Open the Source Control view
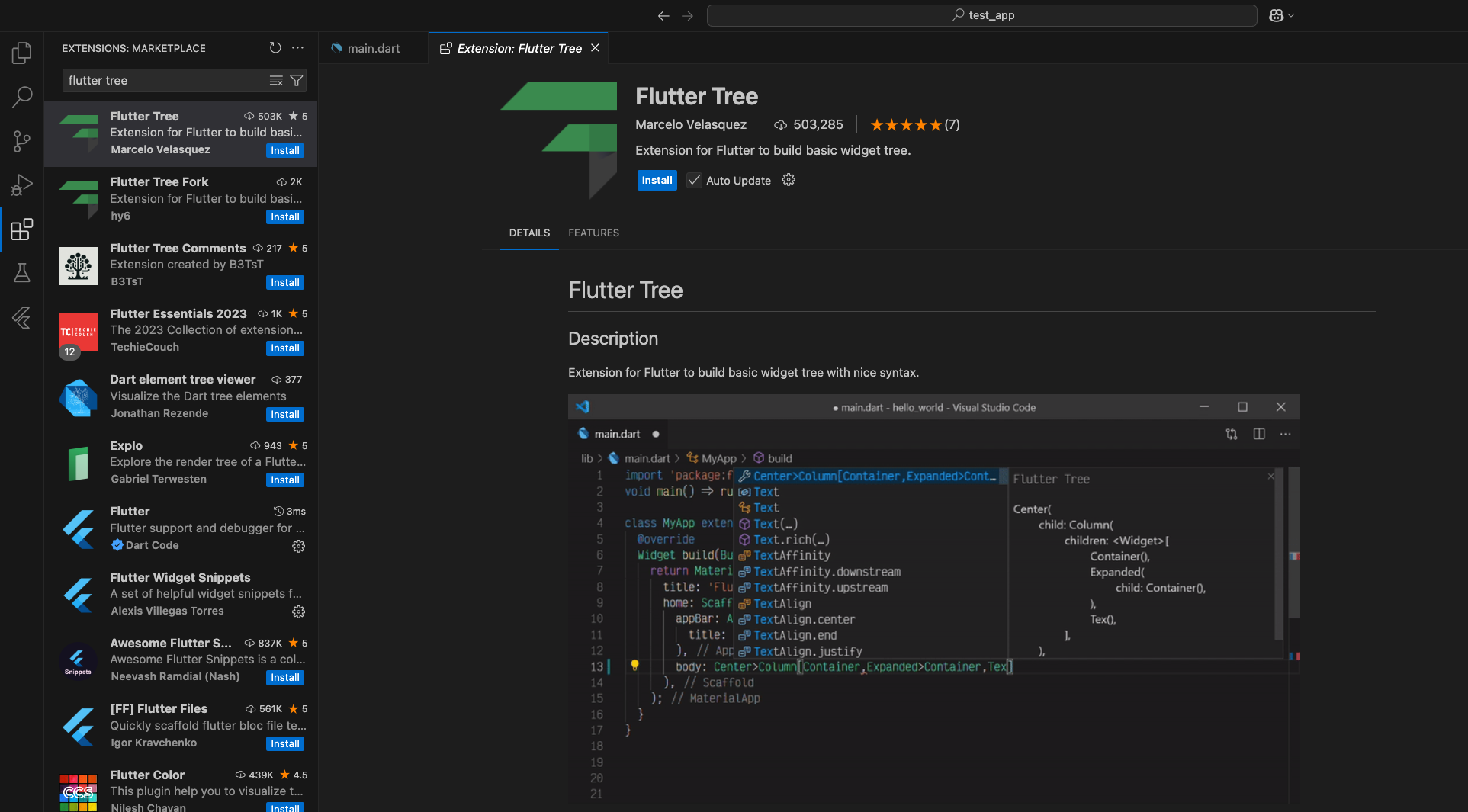Viewport: 1468px width, 812px height. (22, 141)
